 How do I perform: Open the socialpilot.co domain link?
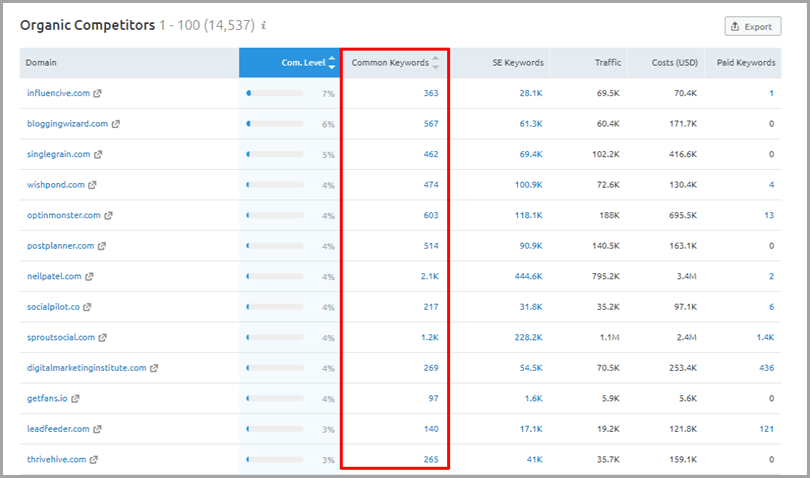click(54, 306)
